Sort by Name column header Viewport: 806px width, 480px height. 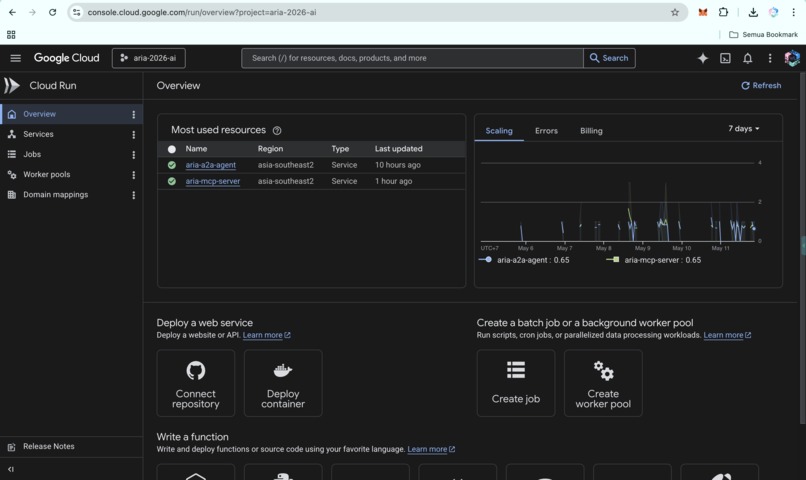tap(196, 149)
